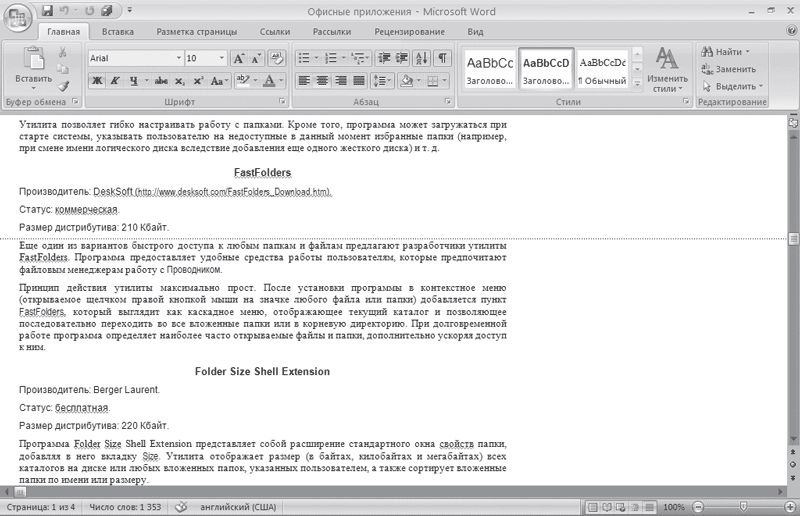Click the spelling check icon in status bar

pos(181,507)
